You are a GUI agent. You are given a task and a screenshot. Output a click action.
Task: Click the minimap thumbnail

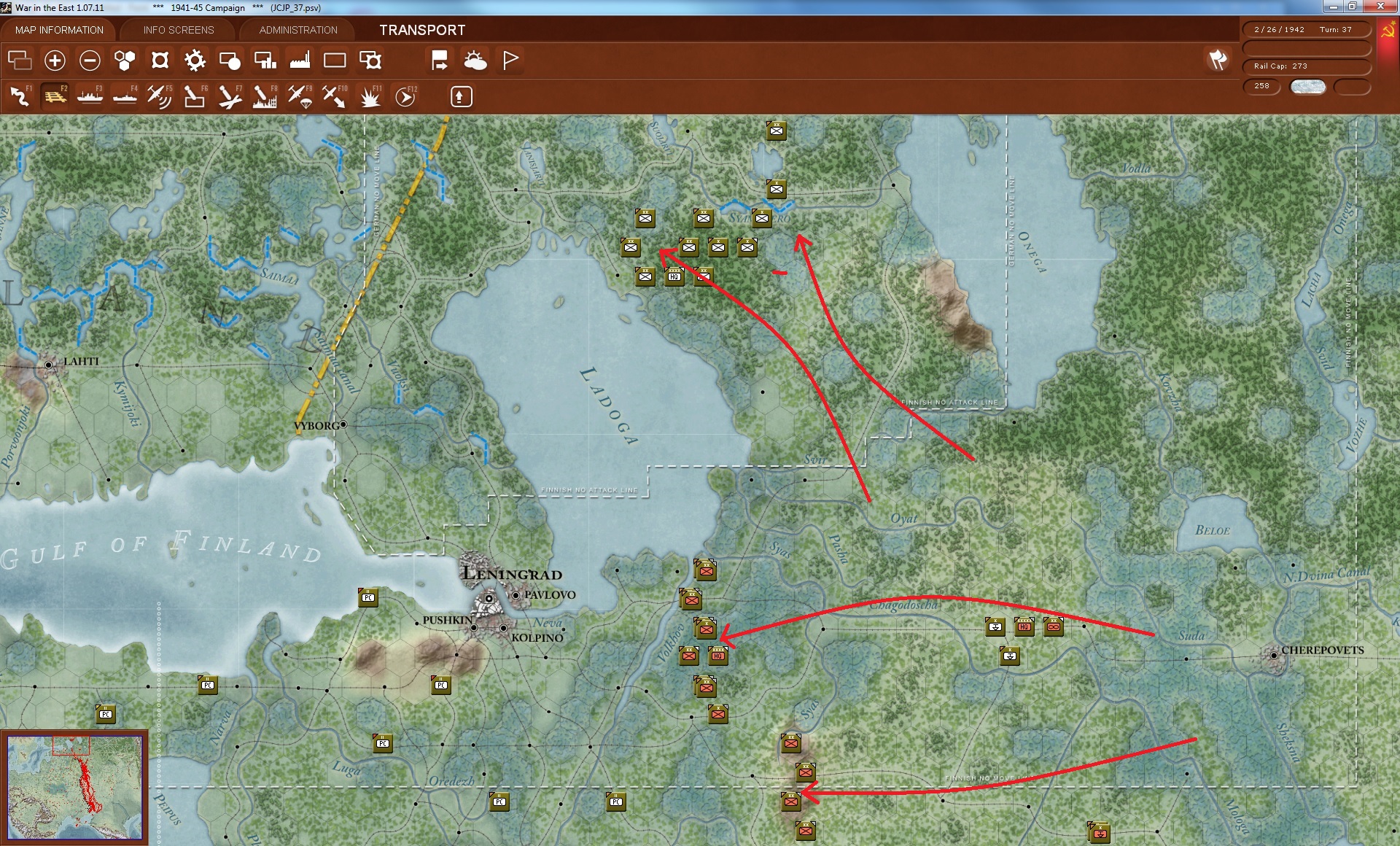click(74, 787)
